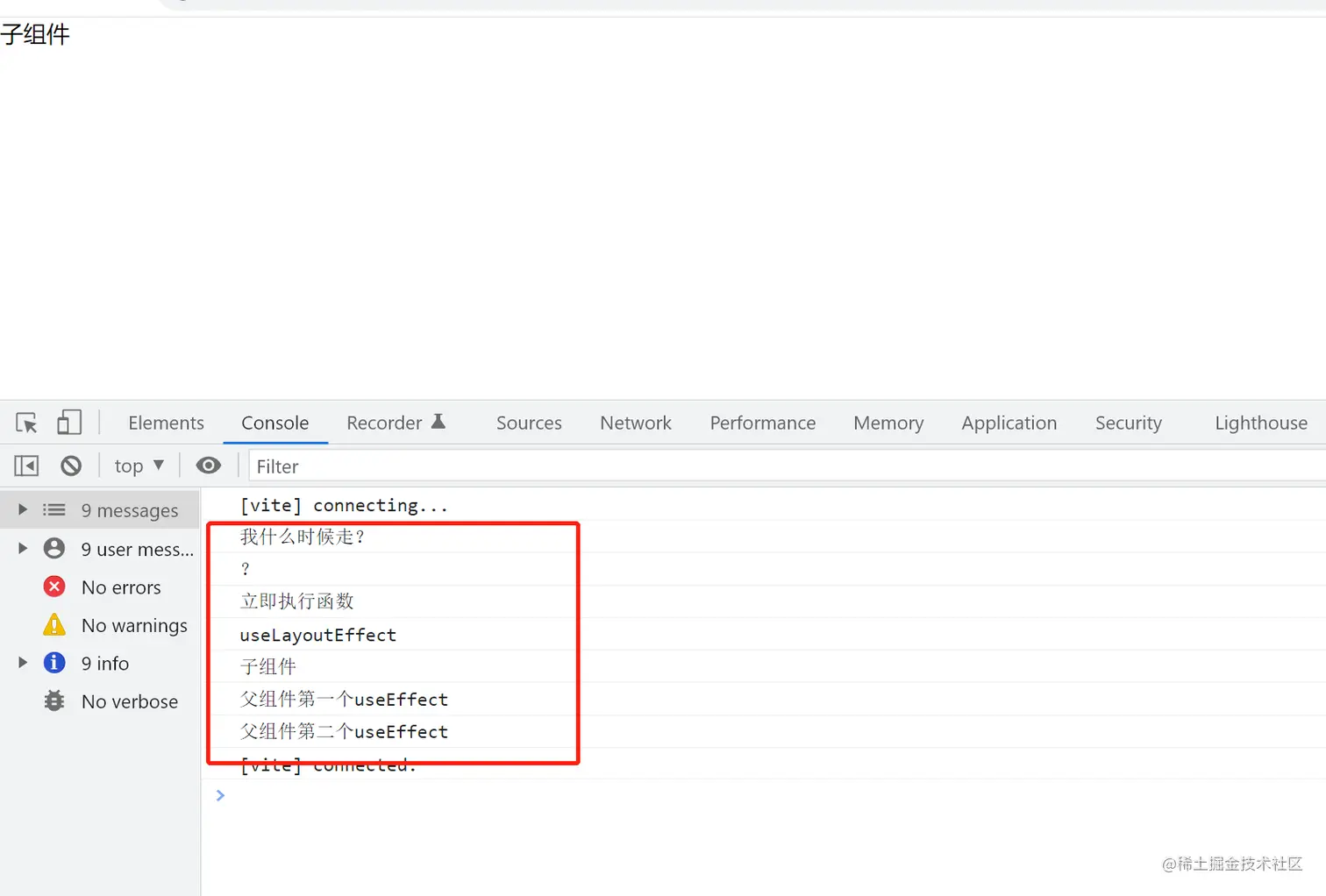1326x896 pixels.
Task: Clear the console with the ban icon
Action: 71,466
